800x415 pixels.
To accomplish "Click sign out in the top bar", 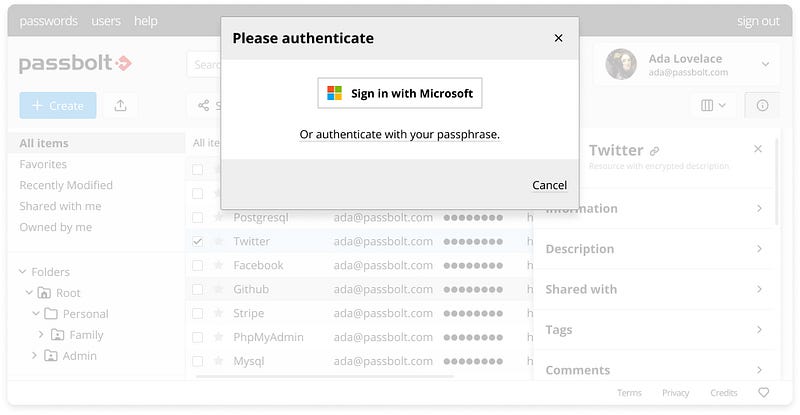I will 758,21.
